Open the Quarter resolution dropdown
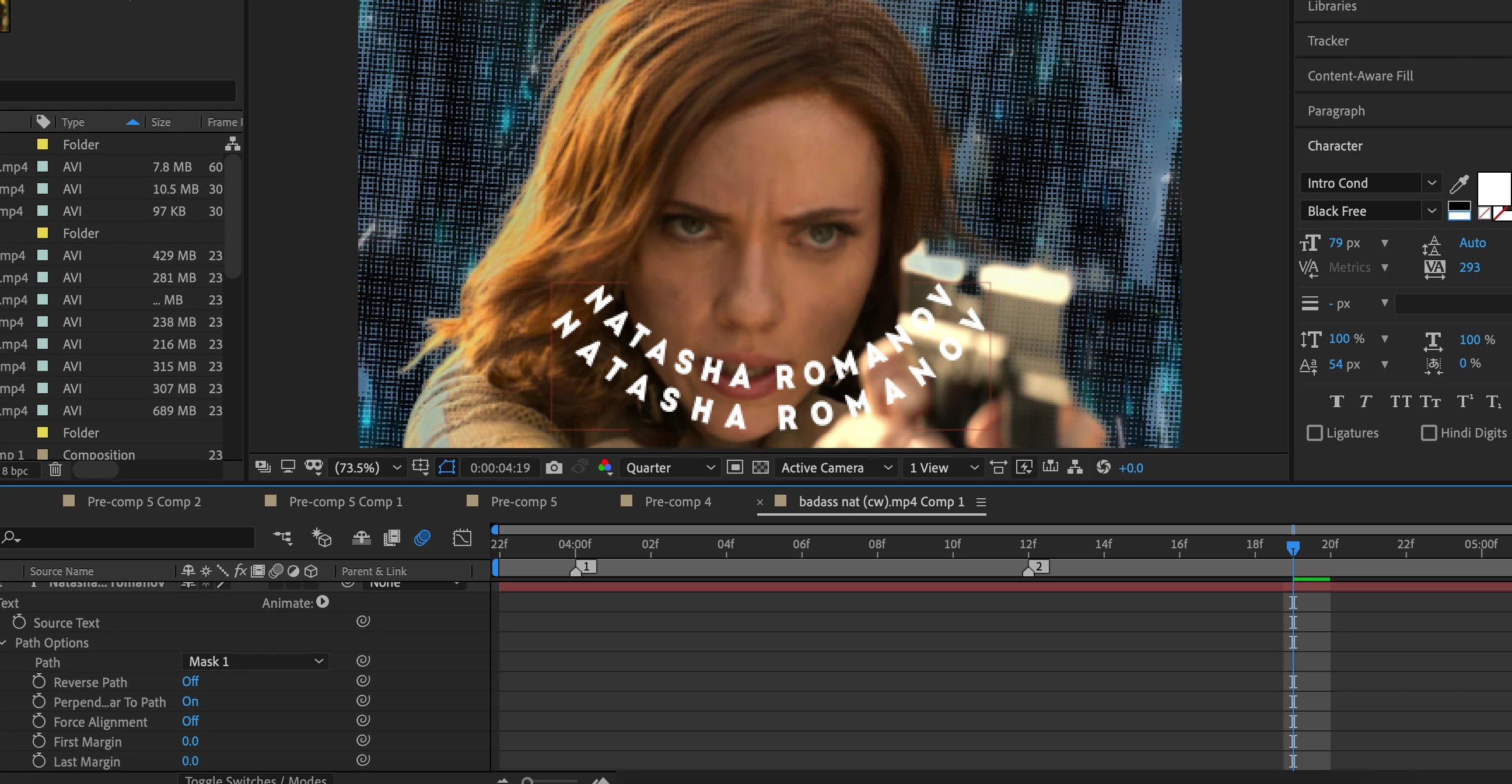Viewport: 1512px width, 784px height. 670,468
